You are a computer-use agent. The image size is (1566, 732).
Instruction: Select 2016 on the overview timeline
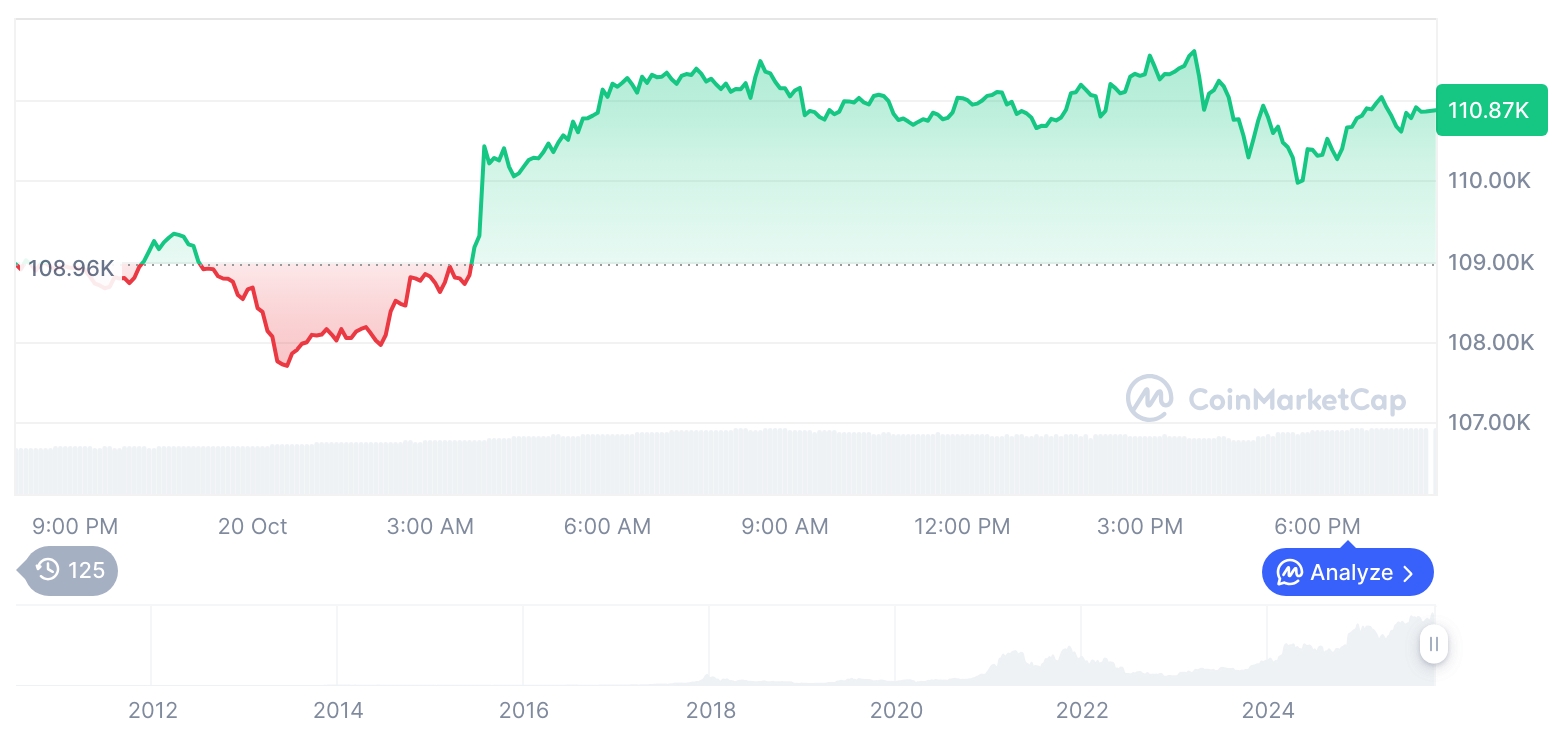point(524,711)
